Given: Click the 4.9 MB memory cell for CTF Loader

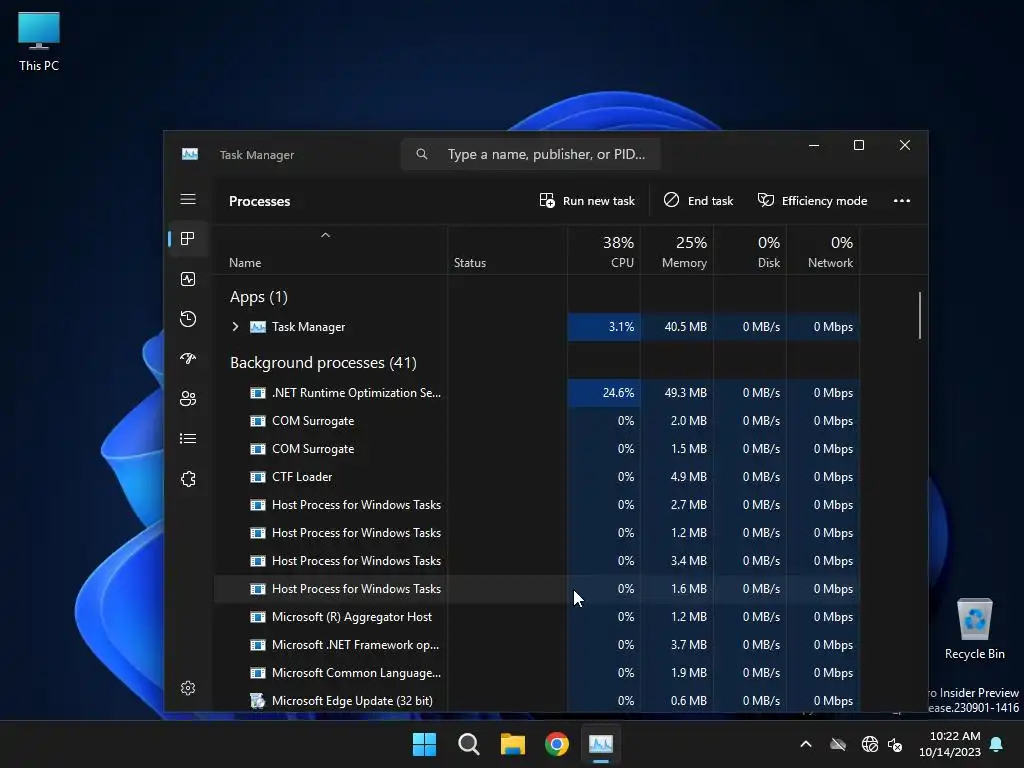Looking at the screenshot, I should [677, 477].
